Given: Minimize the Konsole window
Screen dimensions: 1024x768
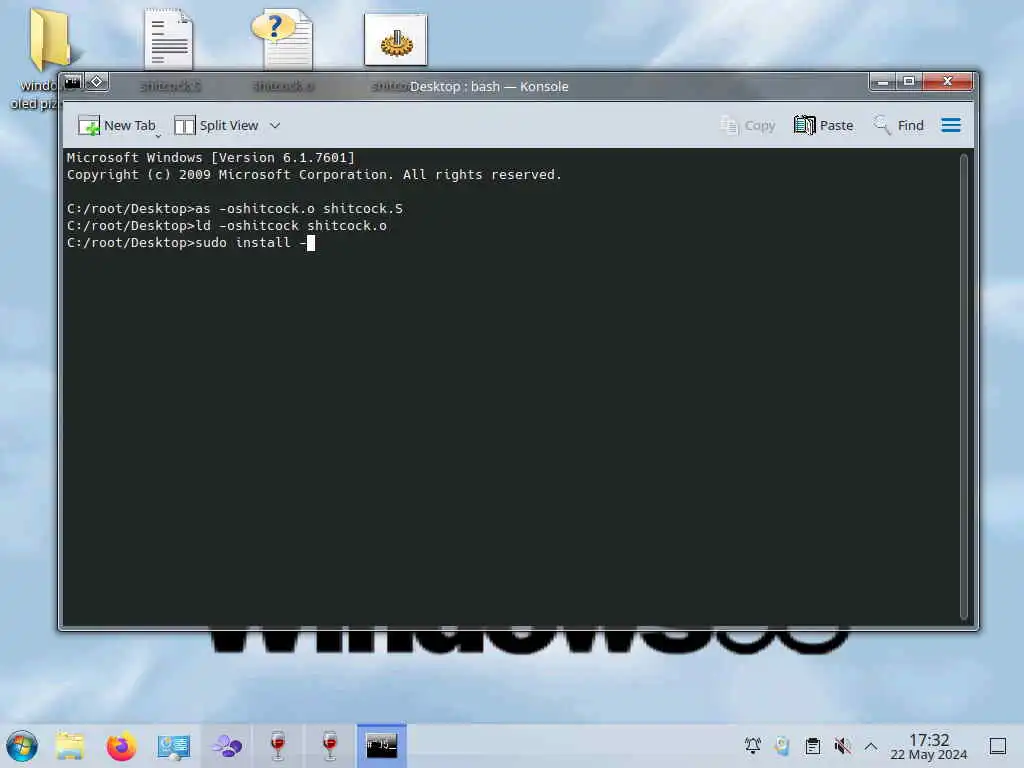Looking at the screenshot, I should click(x=882, y=82).
